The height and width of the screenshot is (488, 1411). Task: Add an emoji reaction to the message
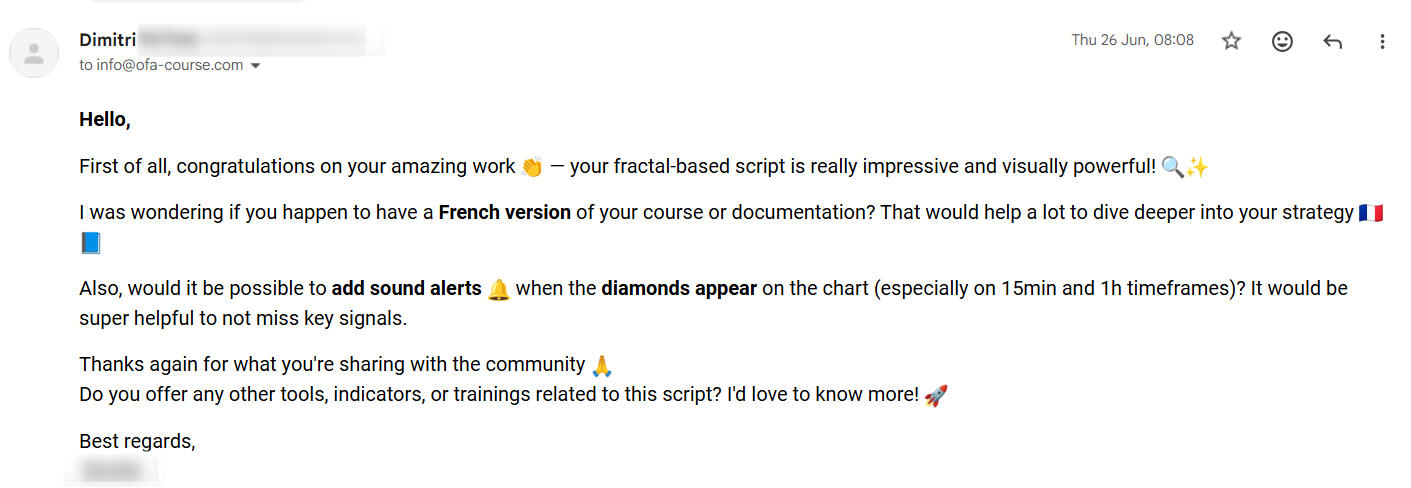(x=1282, y=41)
